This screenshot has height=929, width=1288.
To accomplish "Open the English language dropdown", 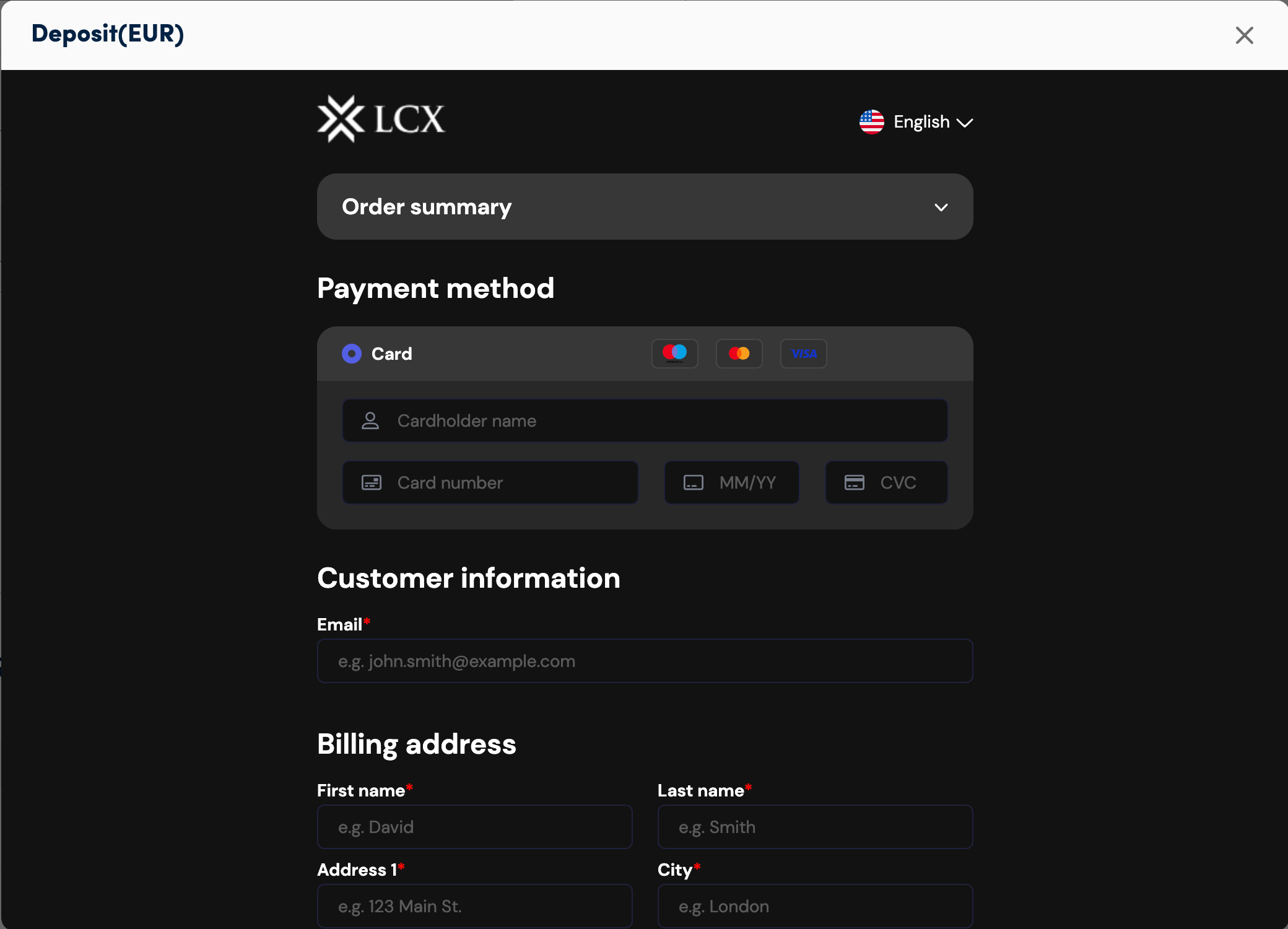I will tap(916, 122).
